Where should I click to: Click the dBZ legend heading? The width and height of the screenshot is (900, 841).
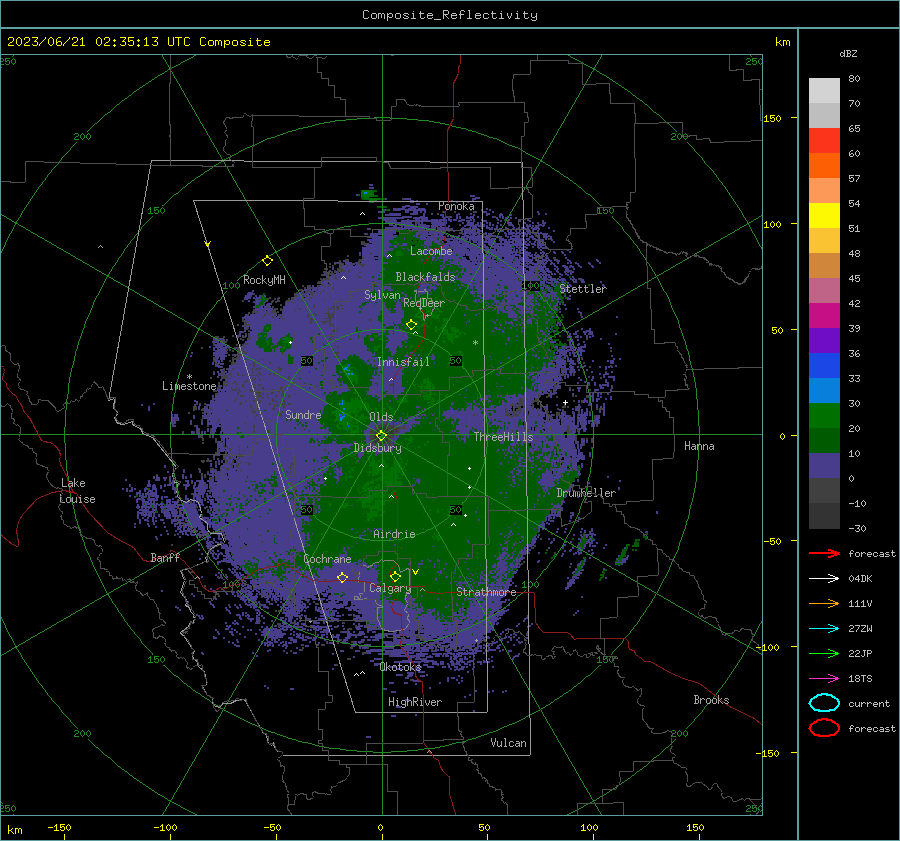pos(848,53)
